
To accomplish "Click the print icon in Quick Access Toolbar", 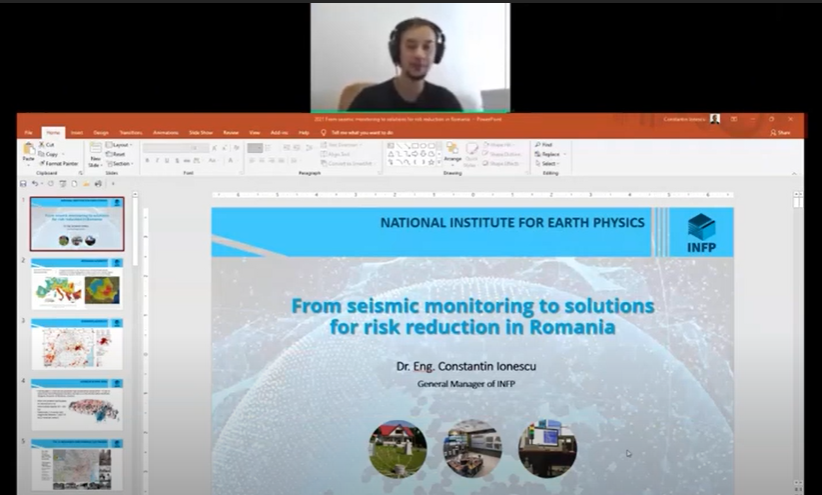I will (98, 184).
